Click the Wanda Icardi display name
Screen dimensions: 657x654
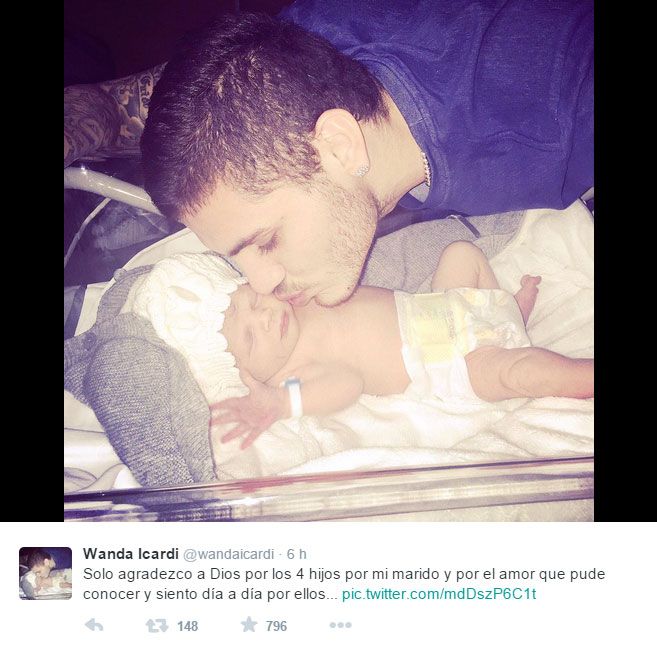pos(131,554)
